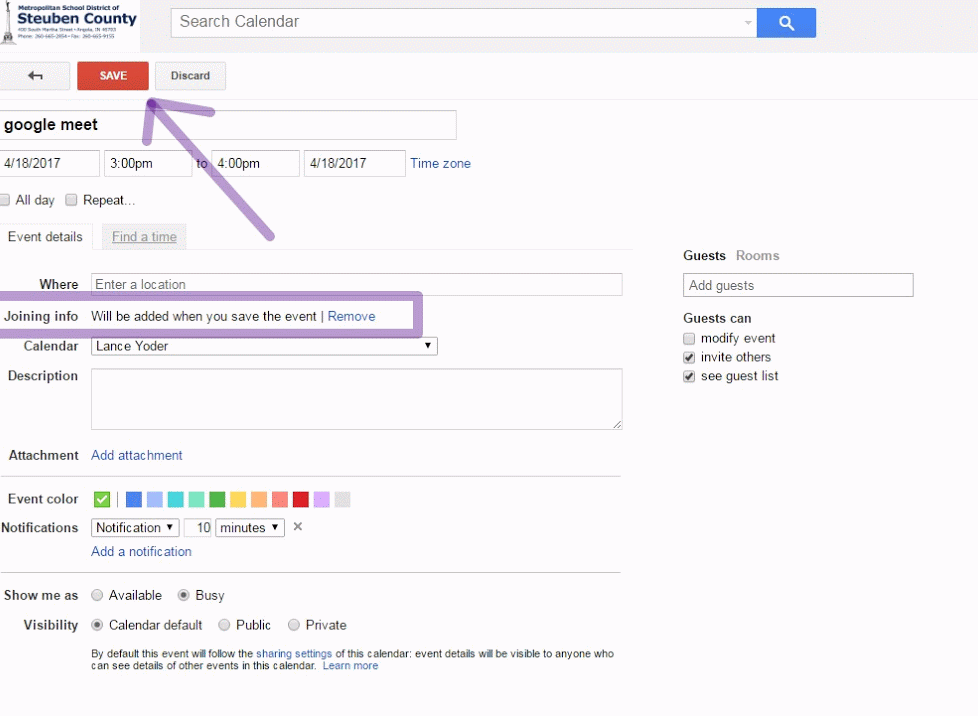
Task: Select the bold red event color
Action: [x=301, y=499]
